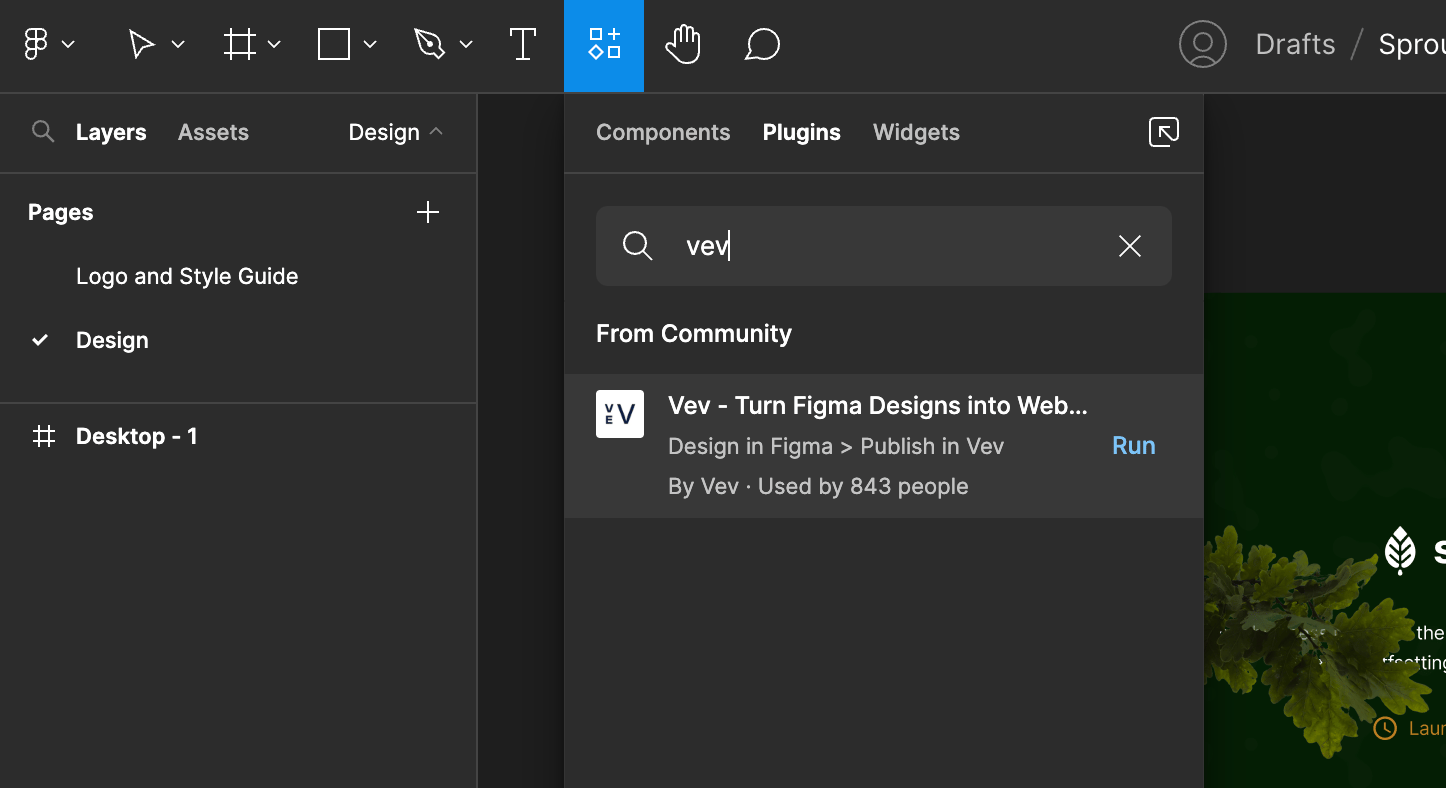
Task: Open the Widgets tab
Action: point(916,132)
